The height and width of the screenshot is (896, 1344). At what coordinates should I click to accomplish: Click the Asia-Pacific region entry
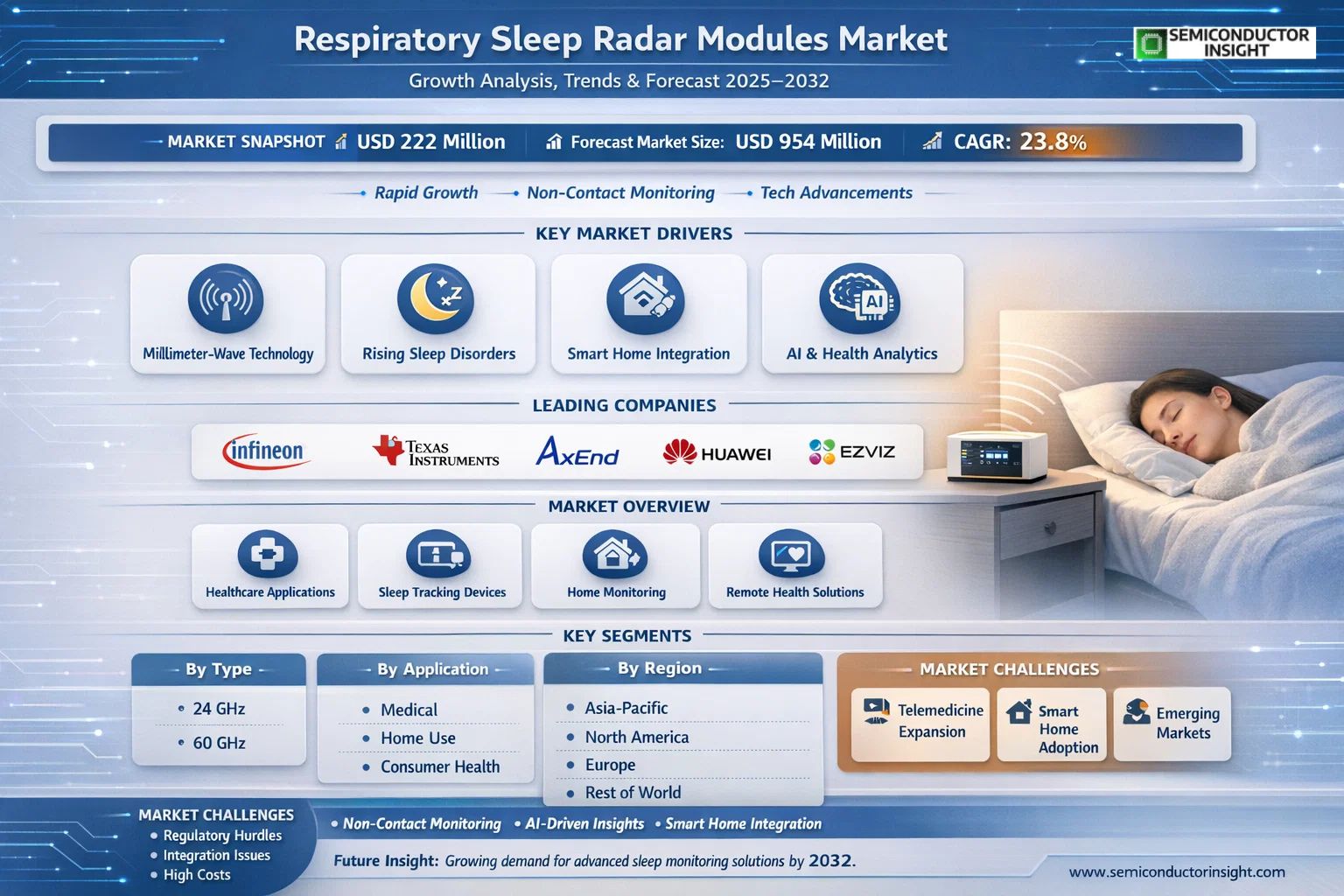click(626, 708)
